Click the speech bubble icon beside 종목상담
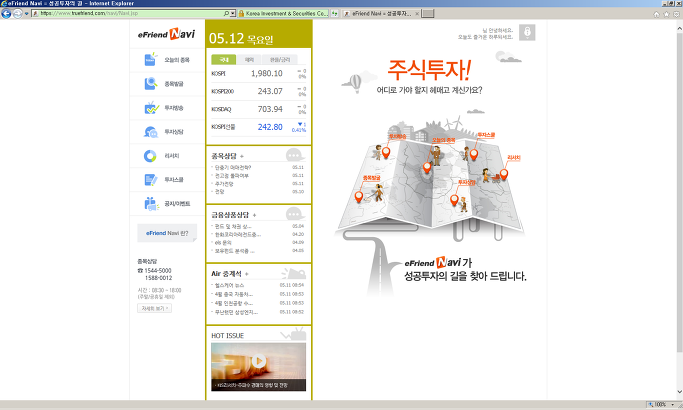This screenshot has height=410, width=683. pos(295,155)
